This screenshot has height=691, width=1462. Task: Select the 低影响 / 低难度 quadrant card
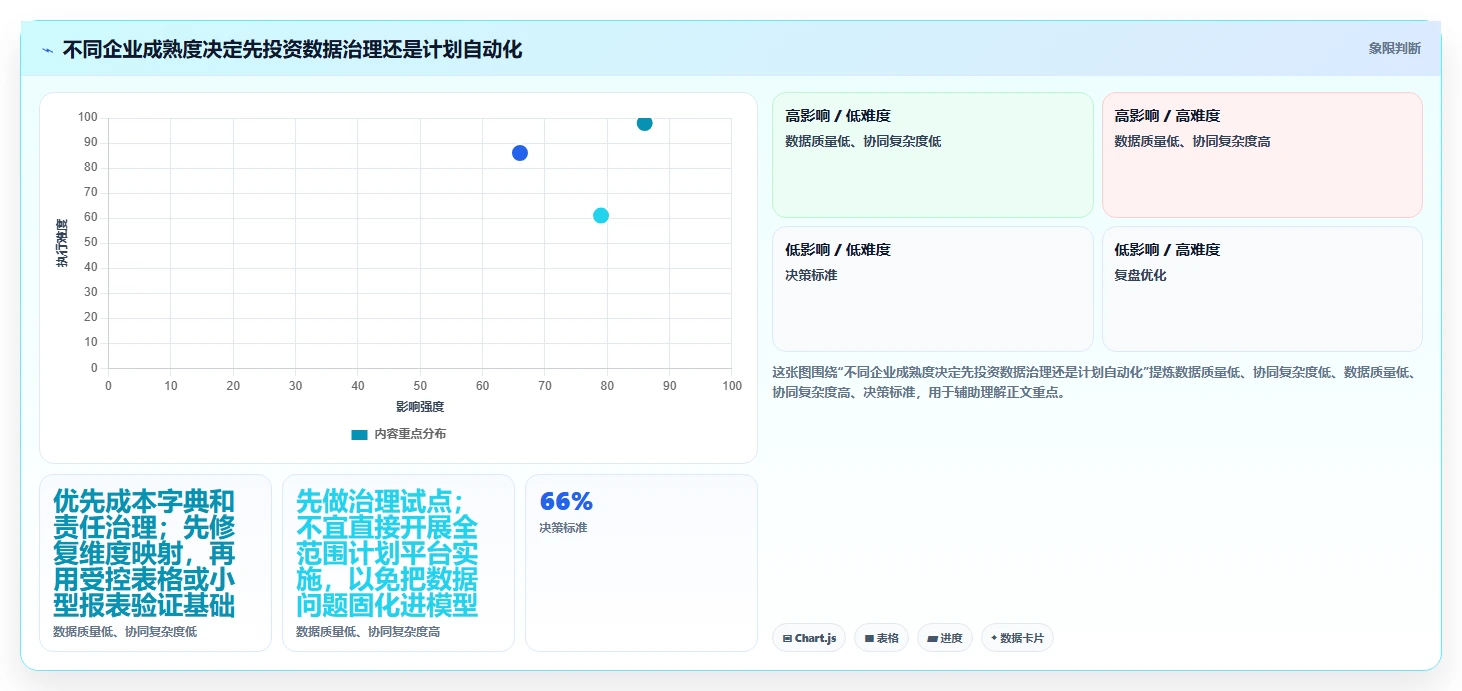pyautogui.click(x=932, y=289)
